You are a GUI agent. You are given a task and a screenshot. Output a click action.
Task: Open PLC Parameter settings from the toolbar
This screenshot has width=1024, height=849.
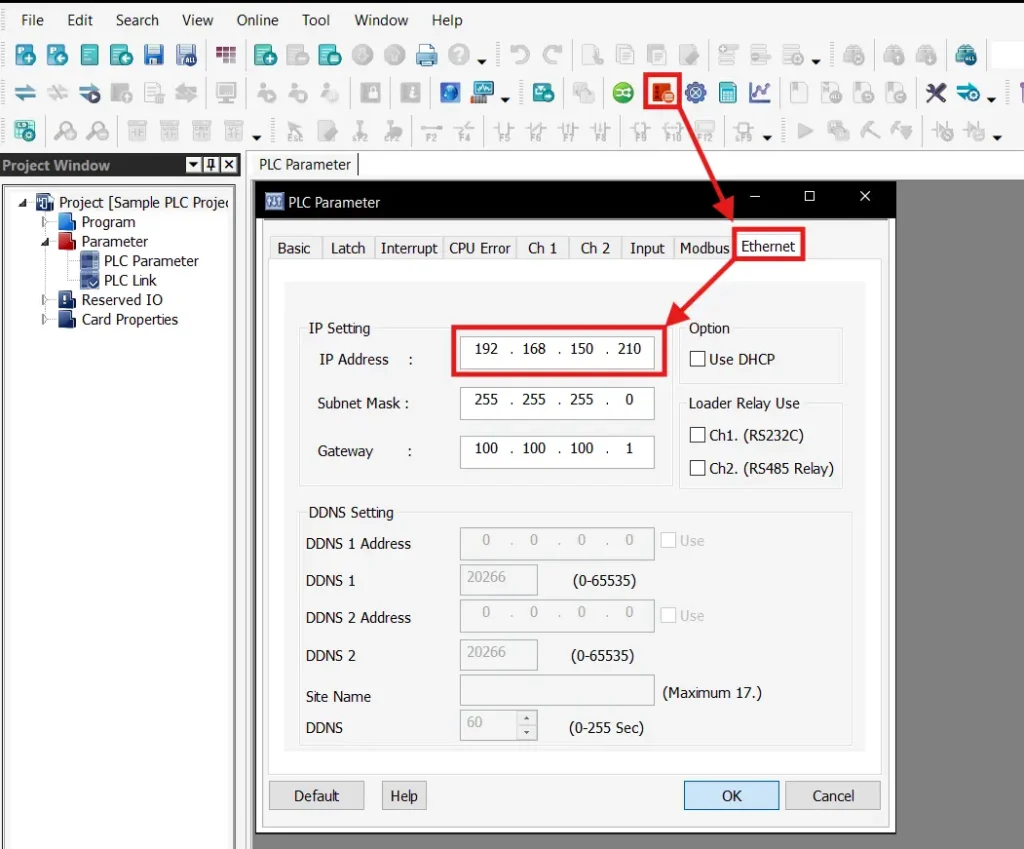660,93
